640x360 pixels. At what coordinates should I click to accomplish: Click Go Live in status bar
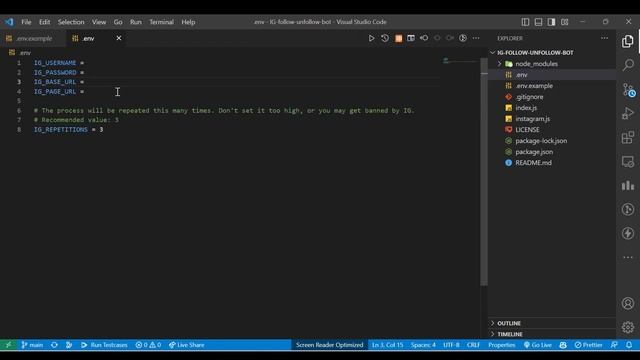click(538, 345)
